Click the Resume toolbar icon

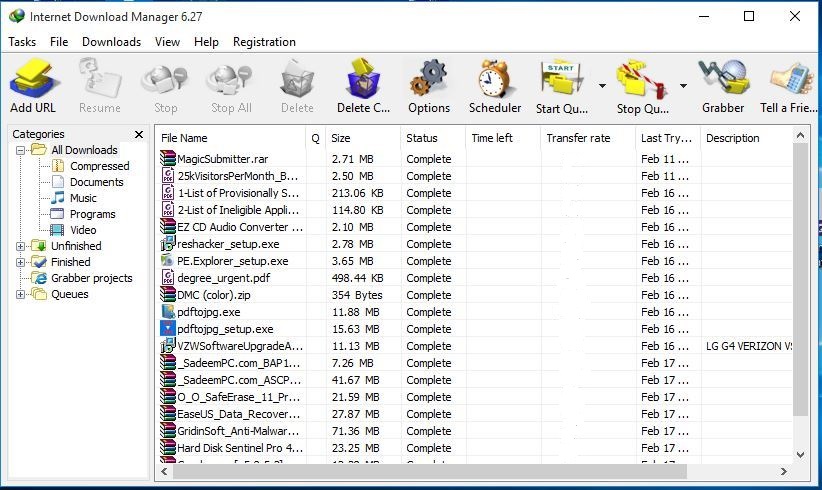coord(100,79)
